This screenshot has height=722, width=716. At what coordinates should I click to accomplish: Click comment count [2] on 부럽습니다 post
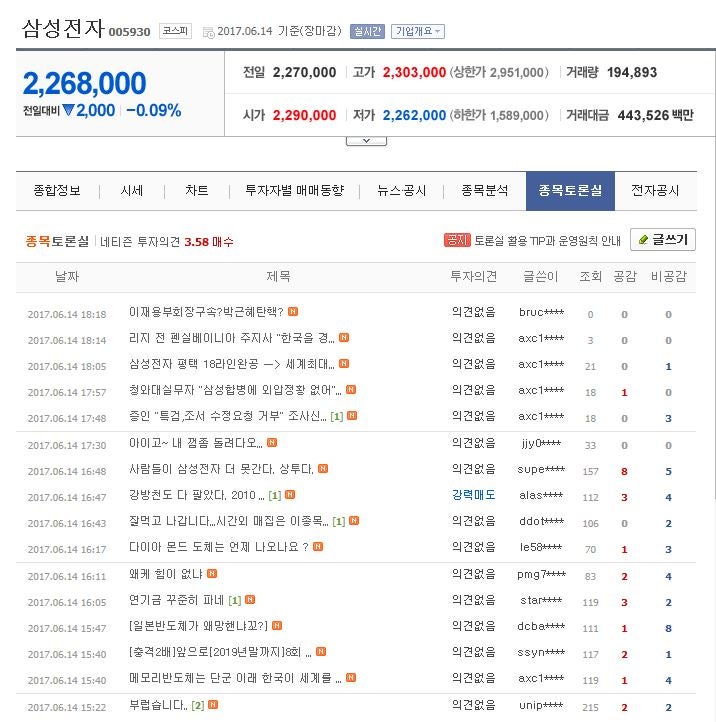198,705
